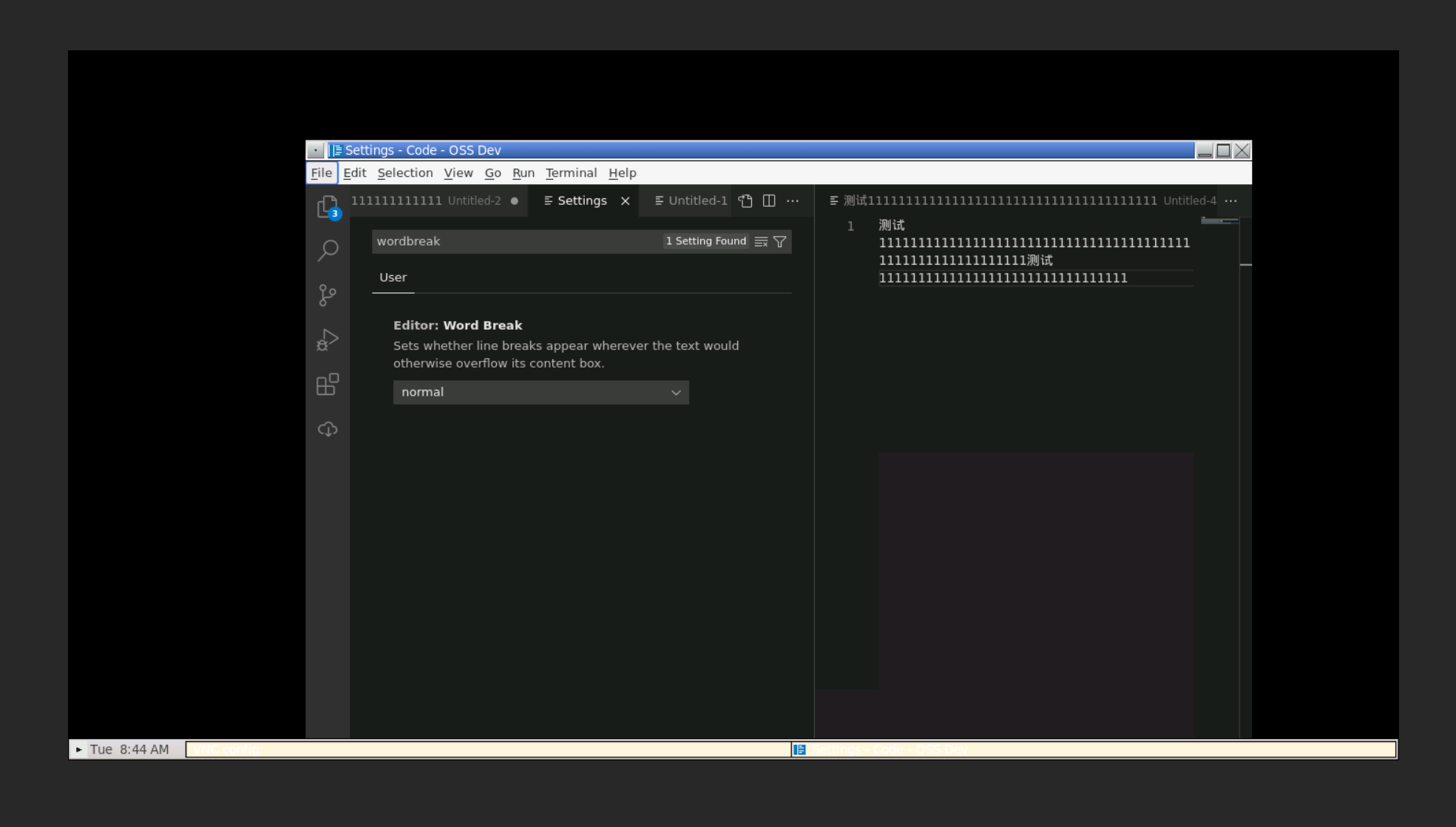1456x827 pixels.
Task: Click the wordbreak search field
Action: point(518,241)
